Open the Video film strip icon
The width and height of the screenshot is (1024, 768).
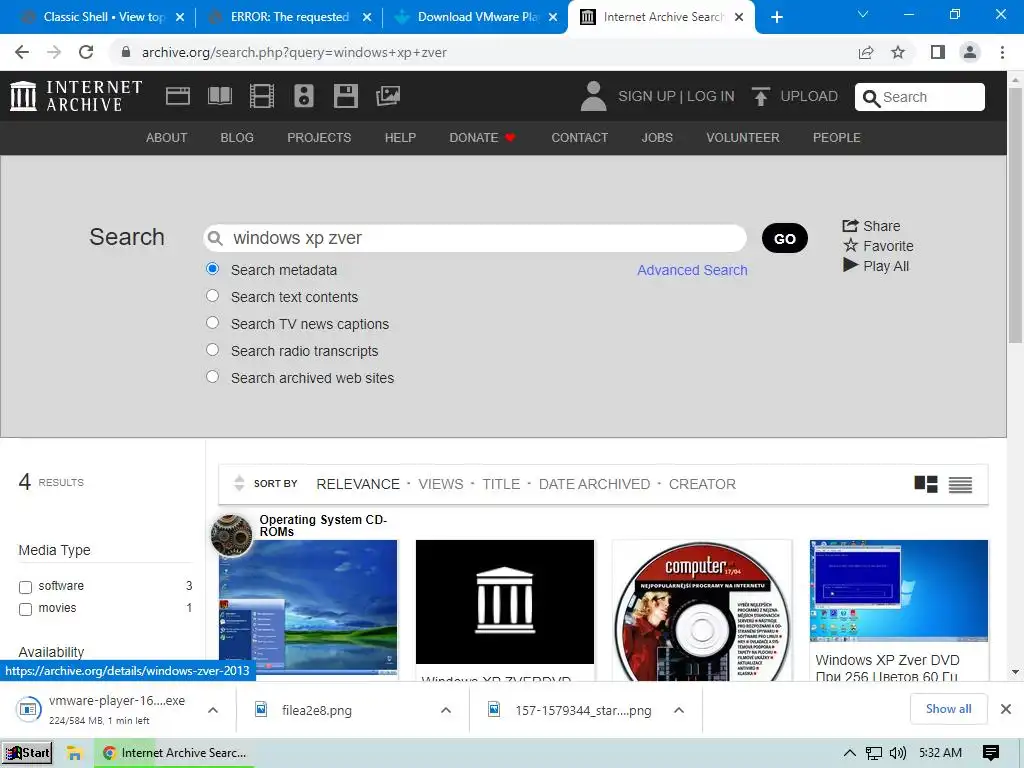click(x=262, y=96)
